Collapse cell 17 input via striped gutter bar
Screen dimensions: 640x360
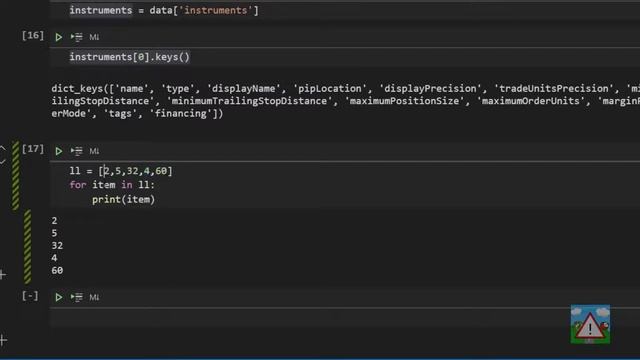point(16,176)
